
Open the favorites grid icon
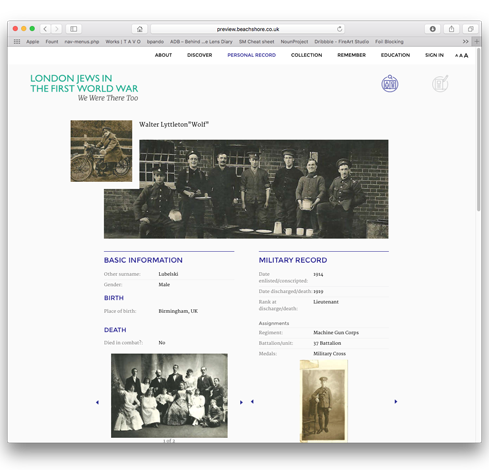pyautogui.click(x=17, y=42)
